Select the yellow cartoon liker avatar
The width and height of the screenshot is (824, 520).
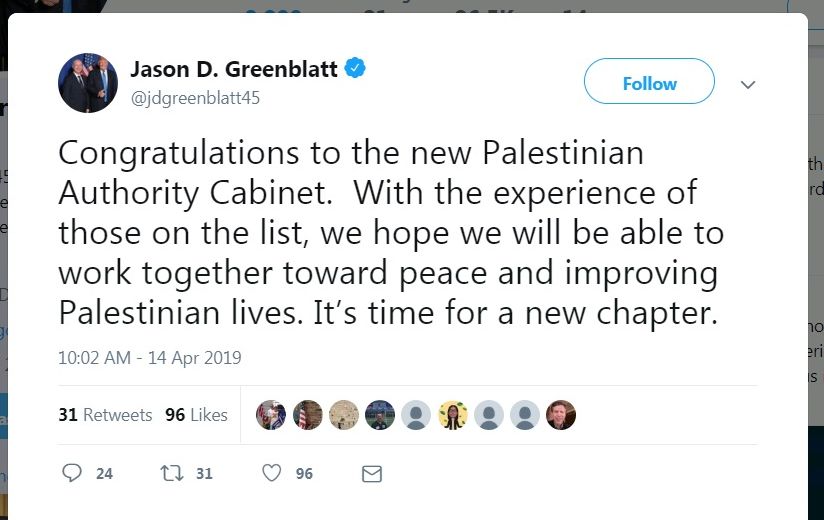pyautogui.click(x=453, y=415)
